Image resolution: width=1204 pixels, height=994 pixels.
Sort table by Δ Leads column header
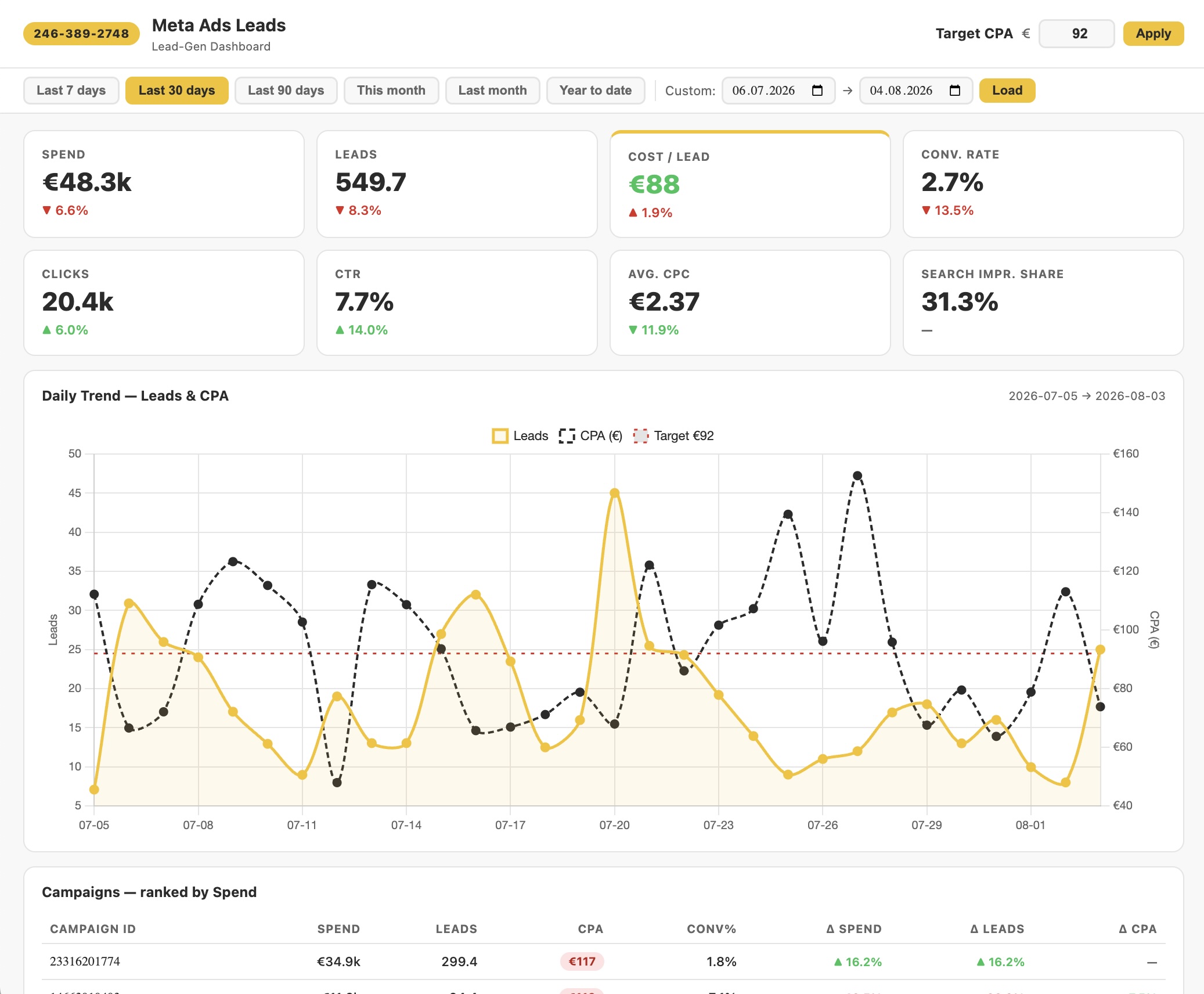[x=997, y=929]
